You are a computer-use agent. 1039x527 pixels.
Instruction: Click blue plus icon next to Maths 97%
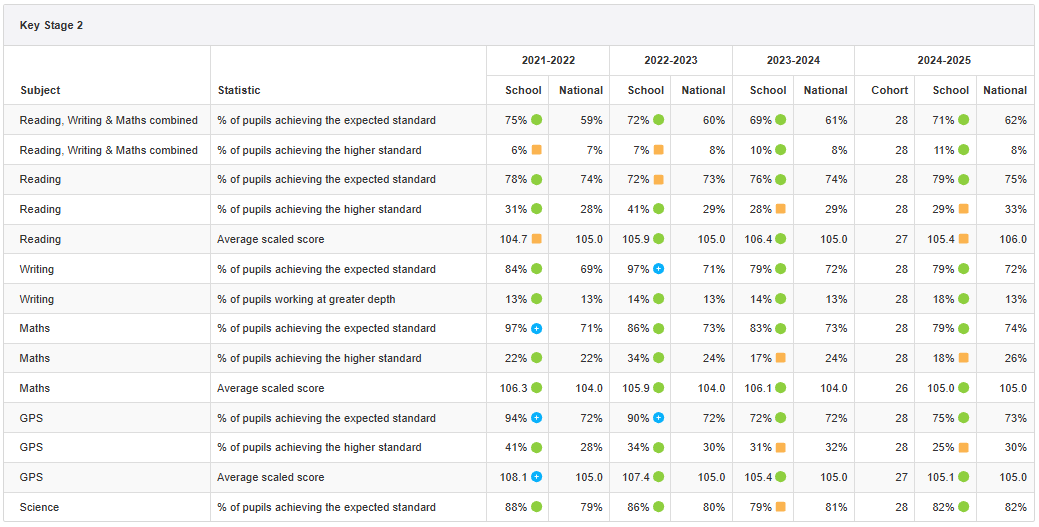(537, 329)
